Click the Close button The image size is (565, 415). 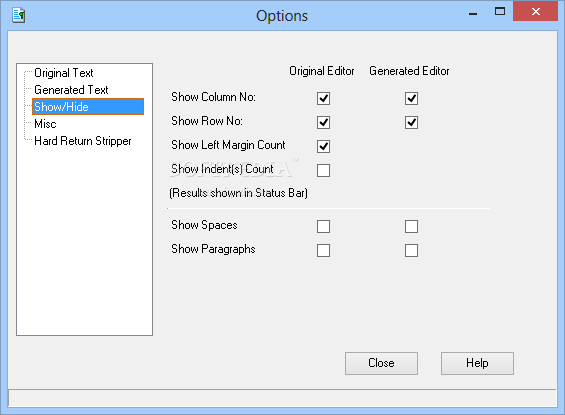pyautogui.click(x=381, y=363)
